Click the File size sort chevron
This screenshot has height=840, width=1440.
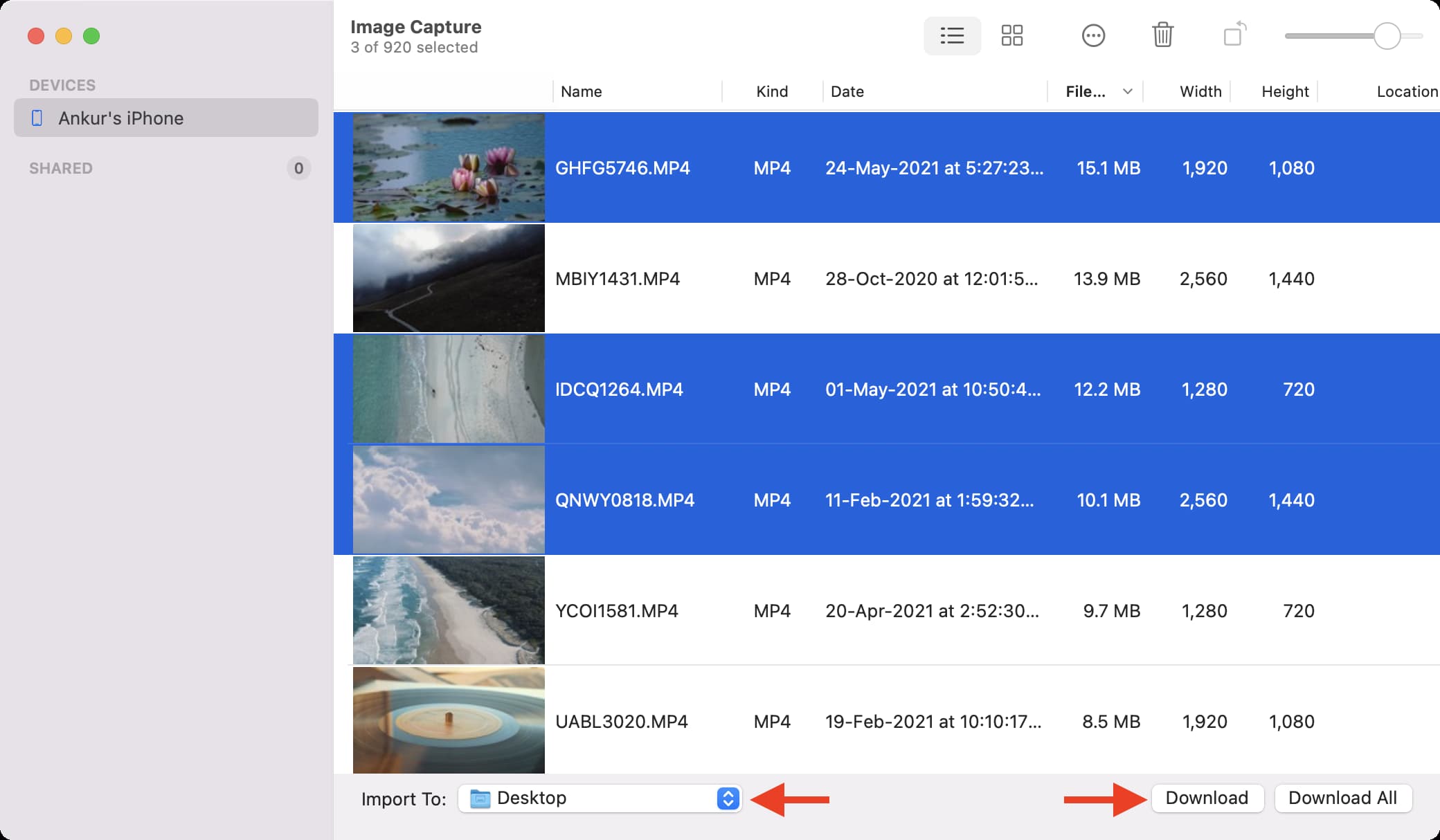click(1127, 91)
